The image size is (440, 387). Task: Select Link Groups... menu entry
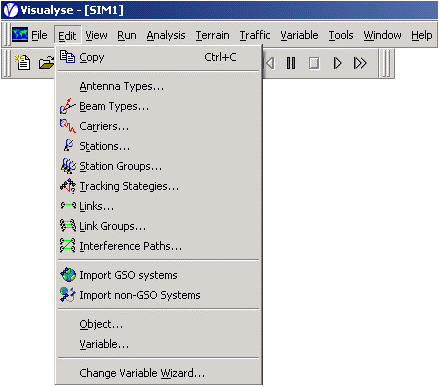[158, 226]
